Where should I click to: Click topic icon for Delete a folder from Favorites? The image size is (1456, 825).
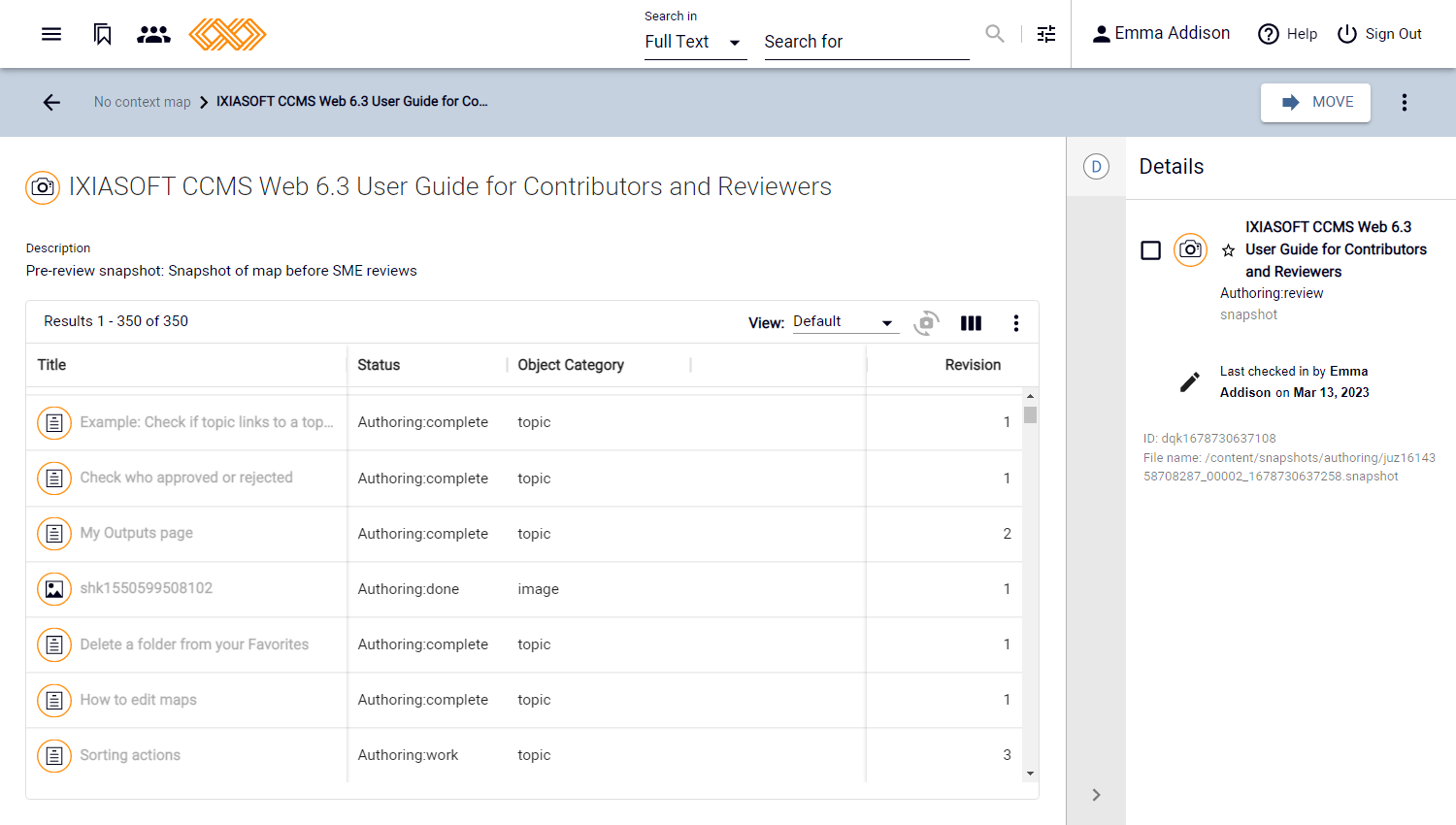54,644
